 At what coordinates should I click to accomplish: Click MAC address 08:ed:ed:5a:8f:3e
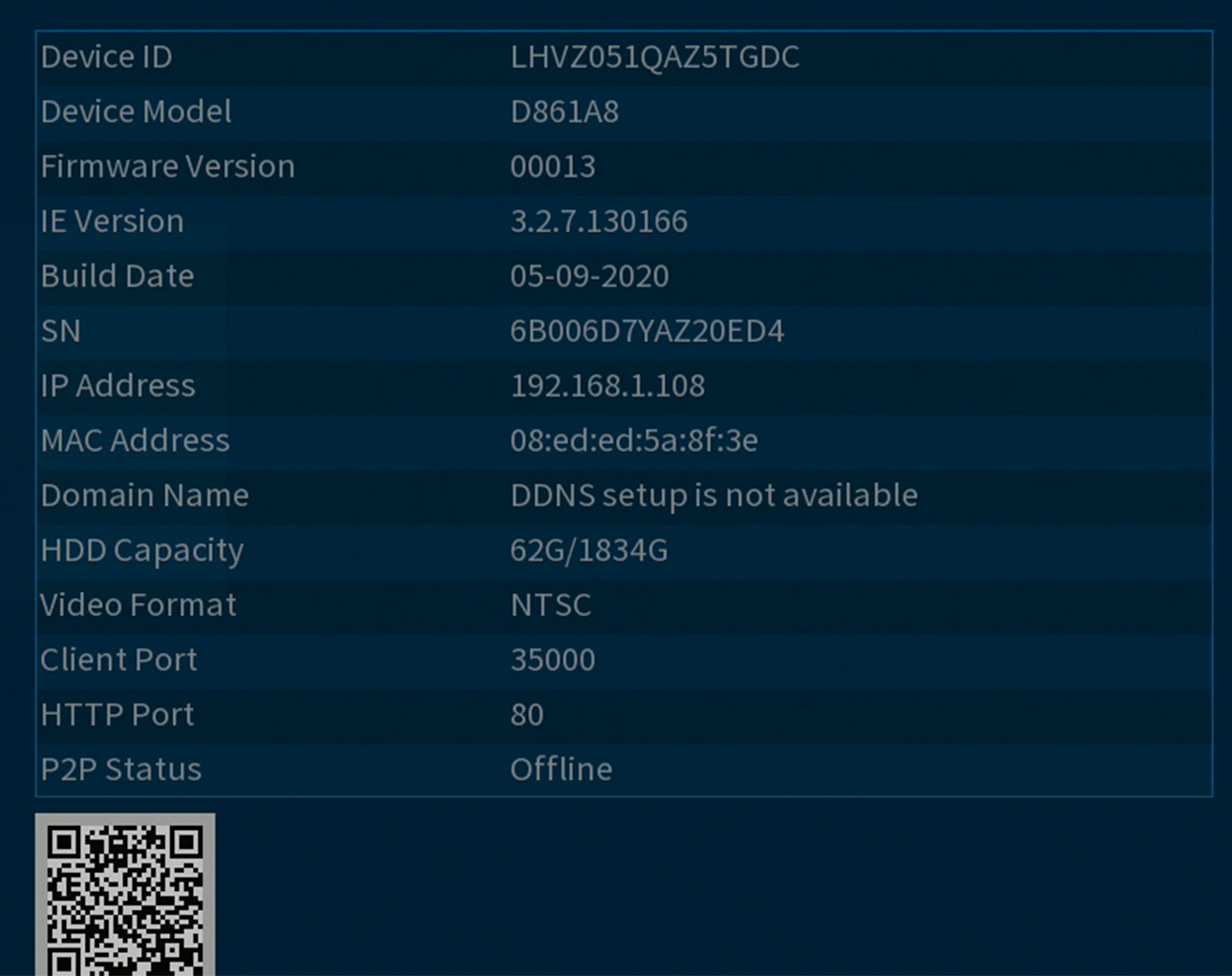tap(634, 440)
